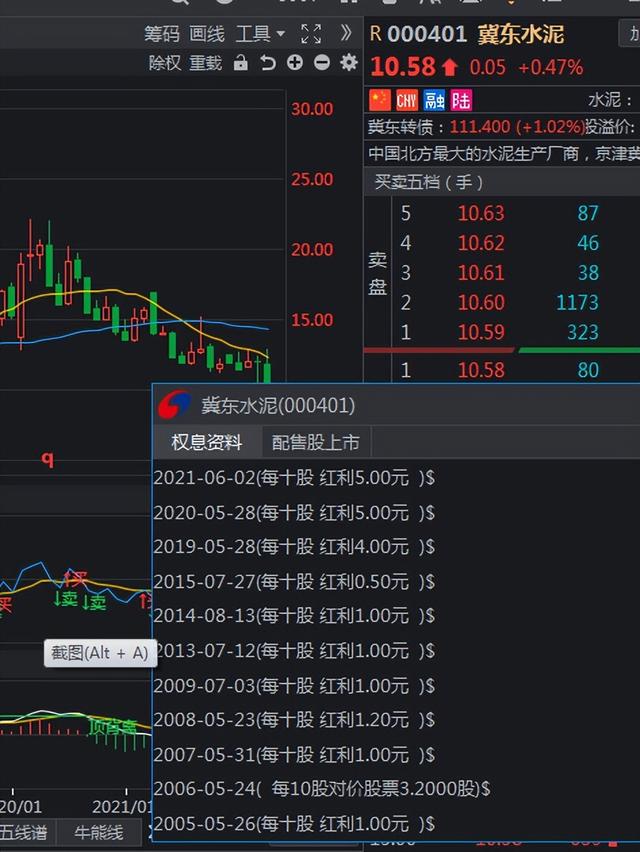This screenshot has width=640, height=852.
Task: Click the double-chevron more options icon
Action: [346, 33]
